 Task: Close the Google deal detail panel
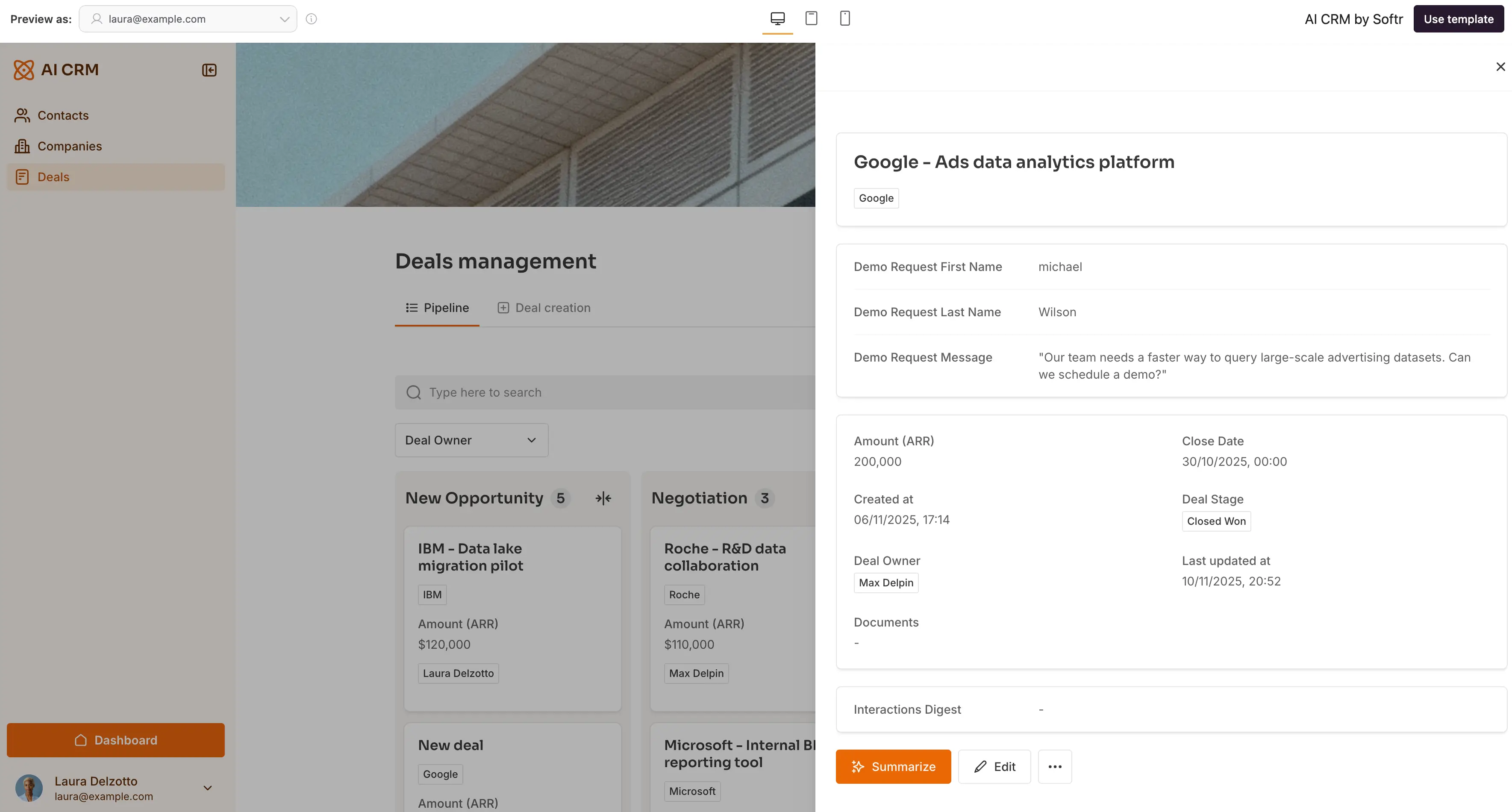click(1501, 66)
